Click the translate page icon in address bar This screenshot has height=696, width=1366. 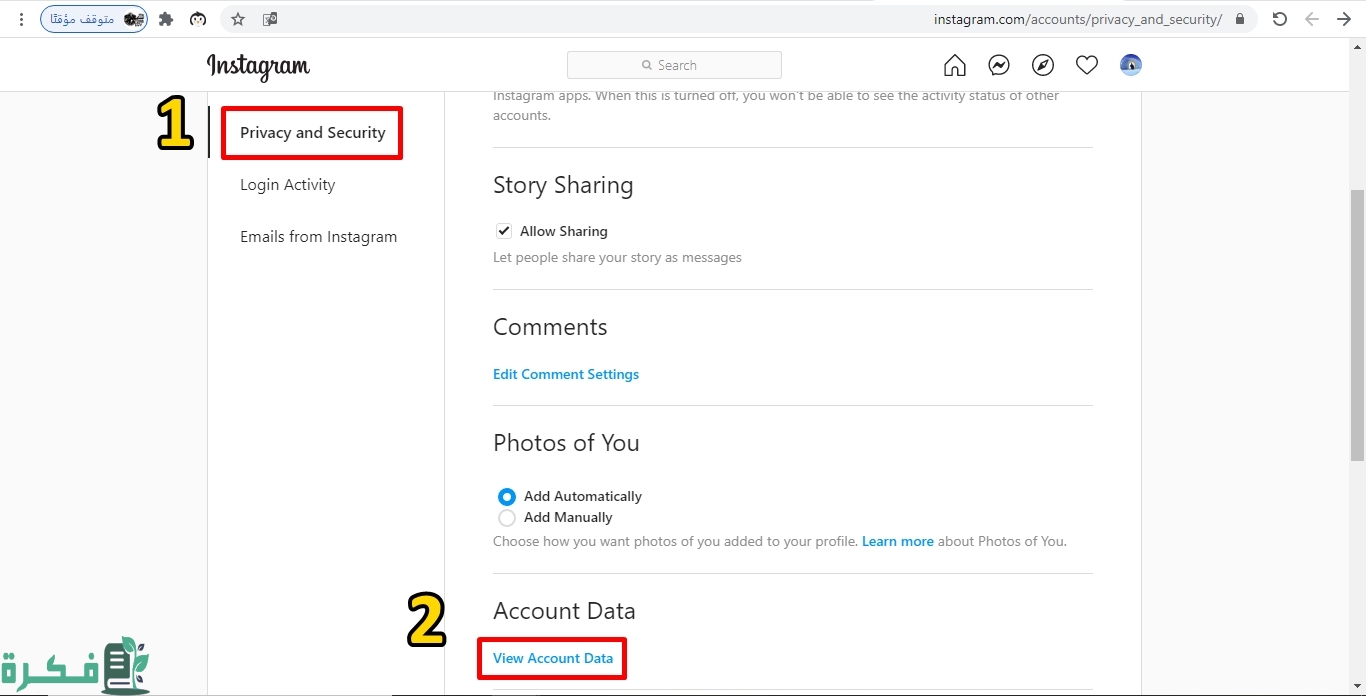pyautogui.click(x=269, y=19)
